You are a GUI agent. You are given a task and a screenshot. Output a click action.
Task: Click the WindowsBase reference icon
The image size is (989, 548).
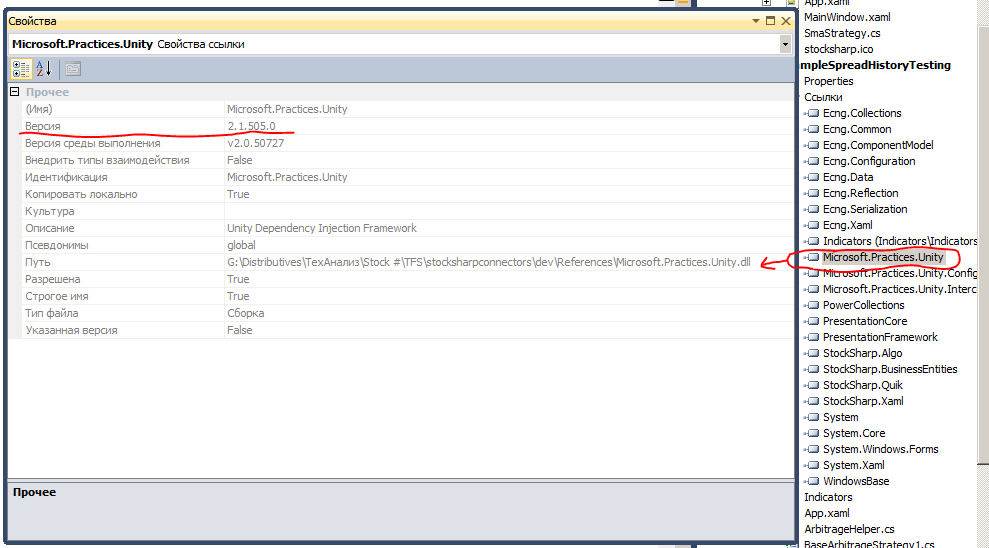click(812, 482)
